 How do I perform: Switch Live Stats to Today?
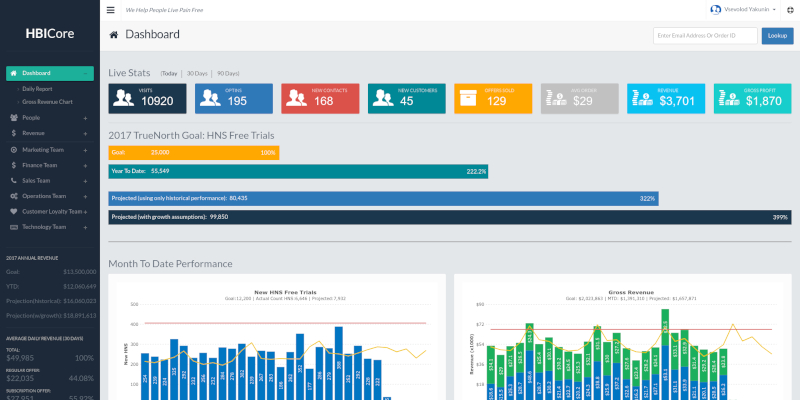tap(170, 73)
